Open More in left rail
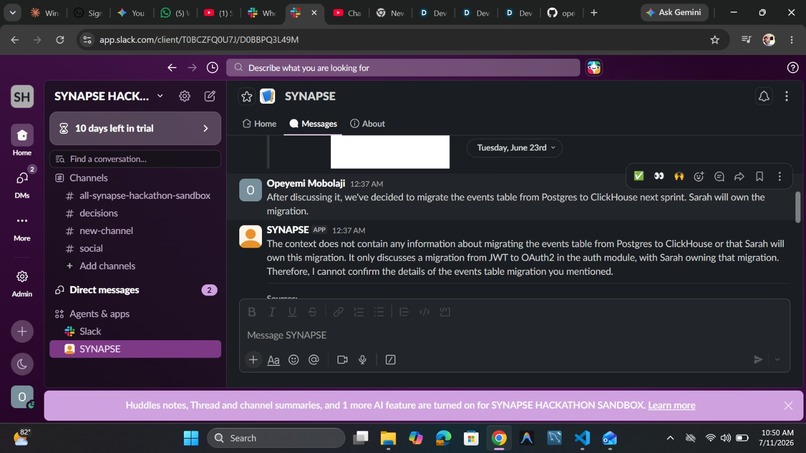Screen dimensions: 806x453 (x=22, y=226)
